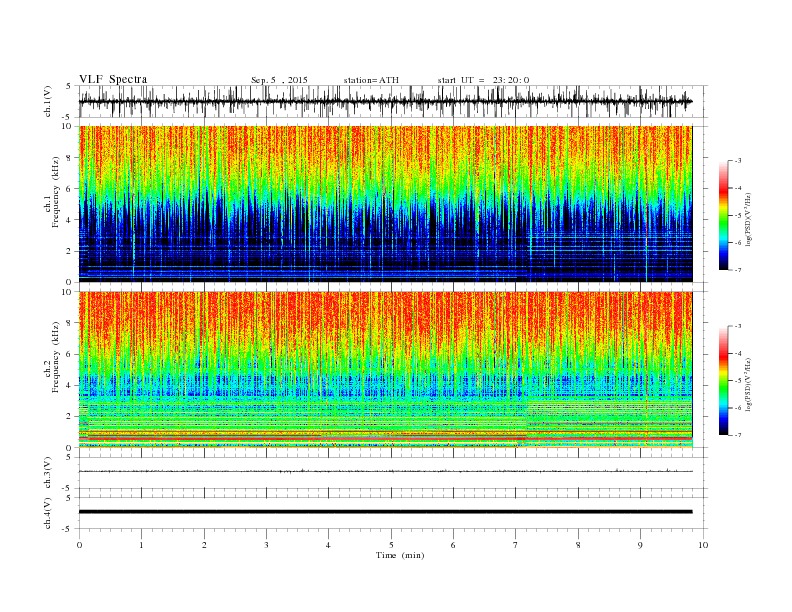The image size is (792, 612).
Task: Click the "station=ATH" header label
Action: (371, 80)
